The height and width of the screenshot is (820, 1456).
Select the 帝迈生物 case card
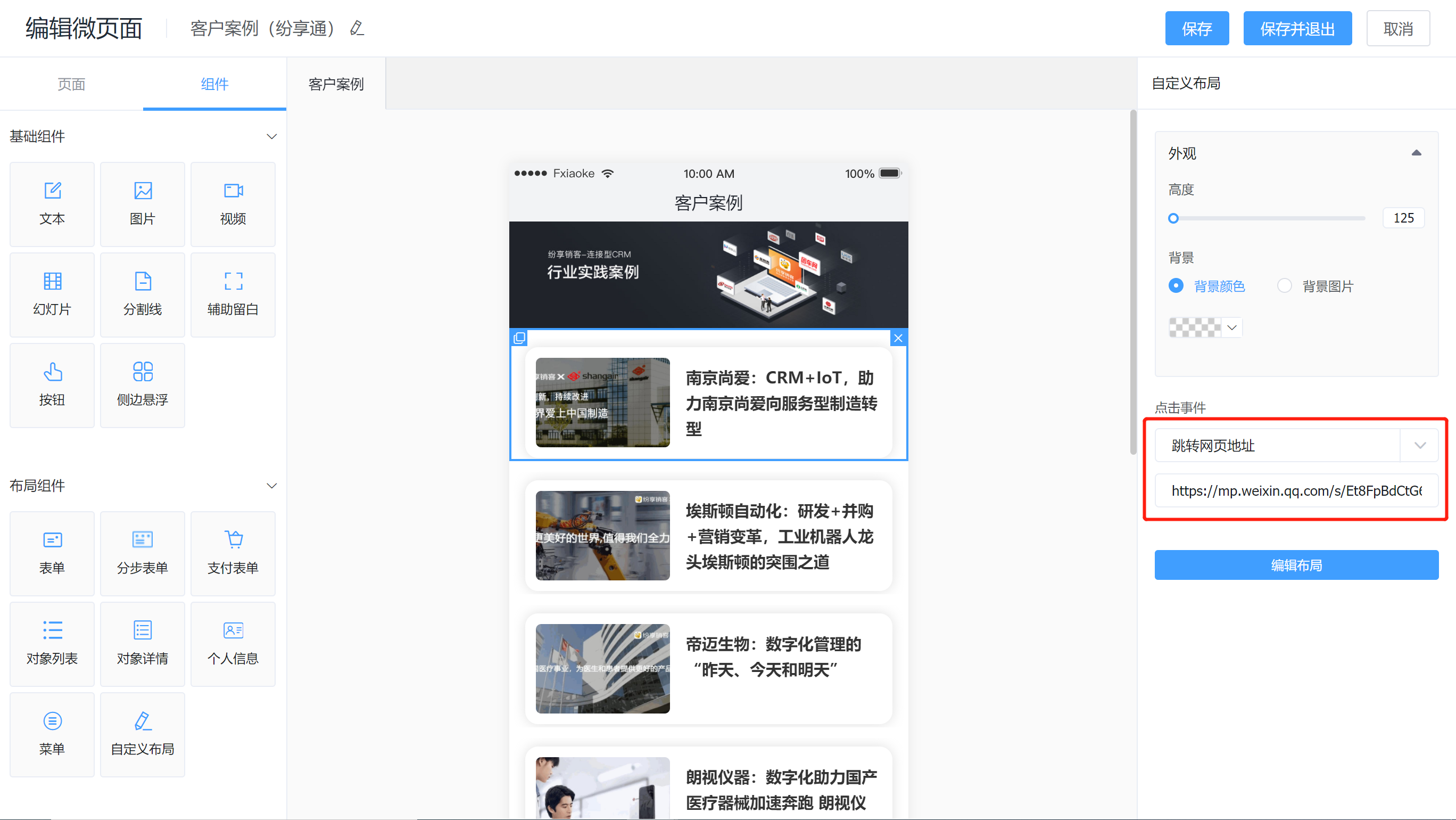(708, 668)
